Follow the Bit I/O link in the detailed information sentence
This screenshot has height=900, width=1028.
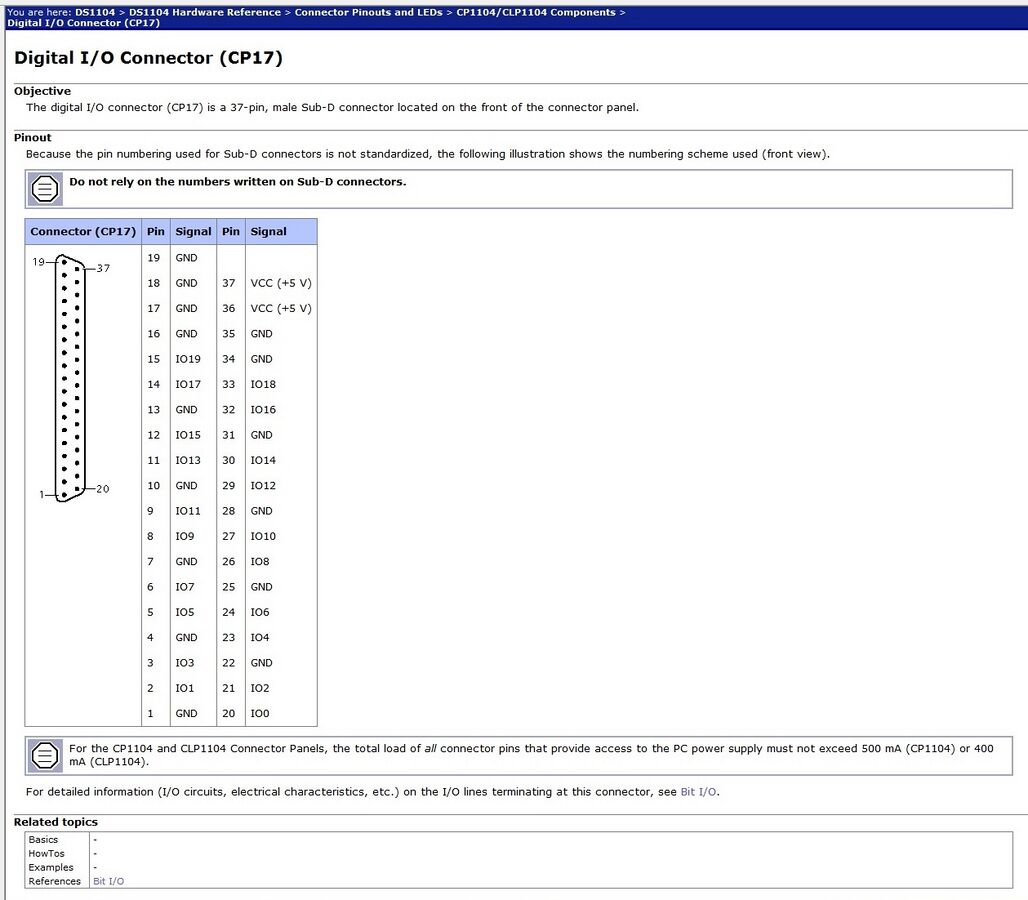(698, 792)
